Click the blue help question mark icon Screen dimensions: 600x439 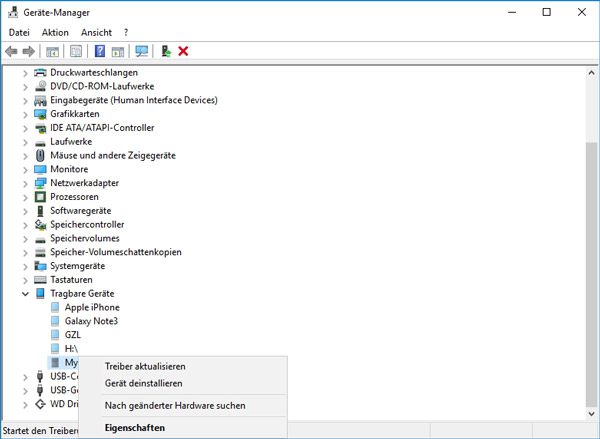99,51
